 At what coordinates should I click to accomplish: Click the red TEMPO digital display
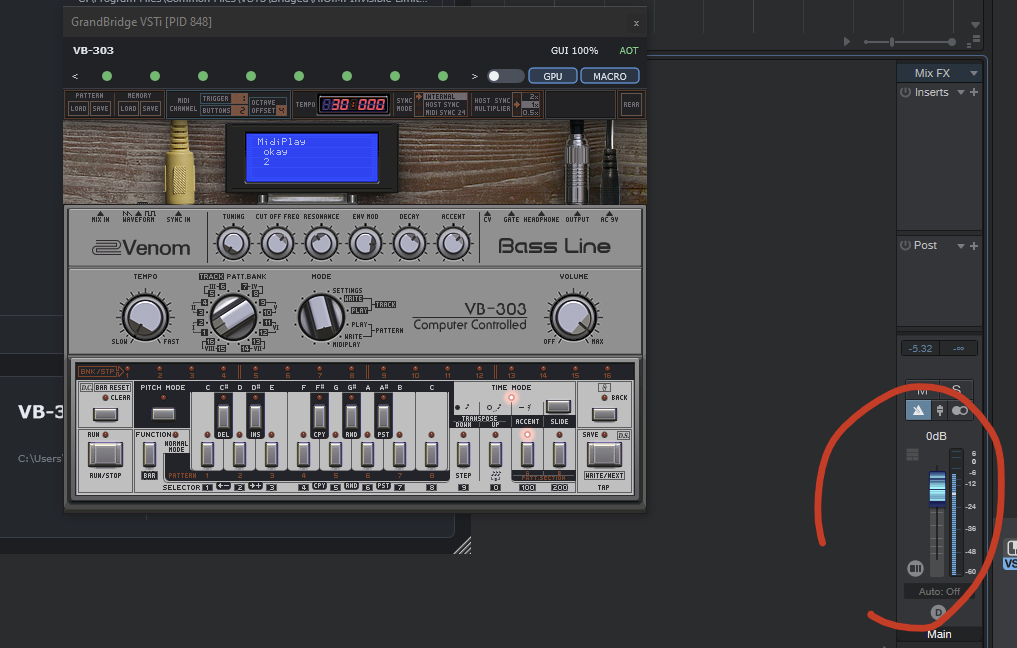point(353,104)
